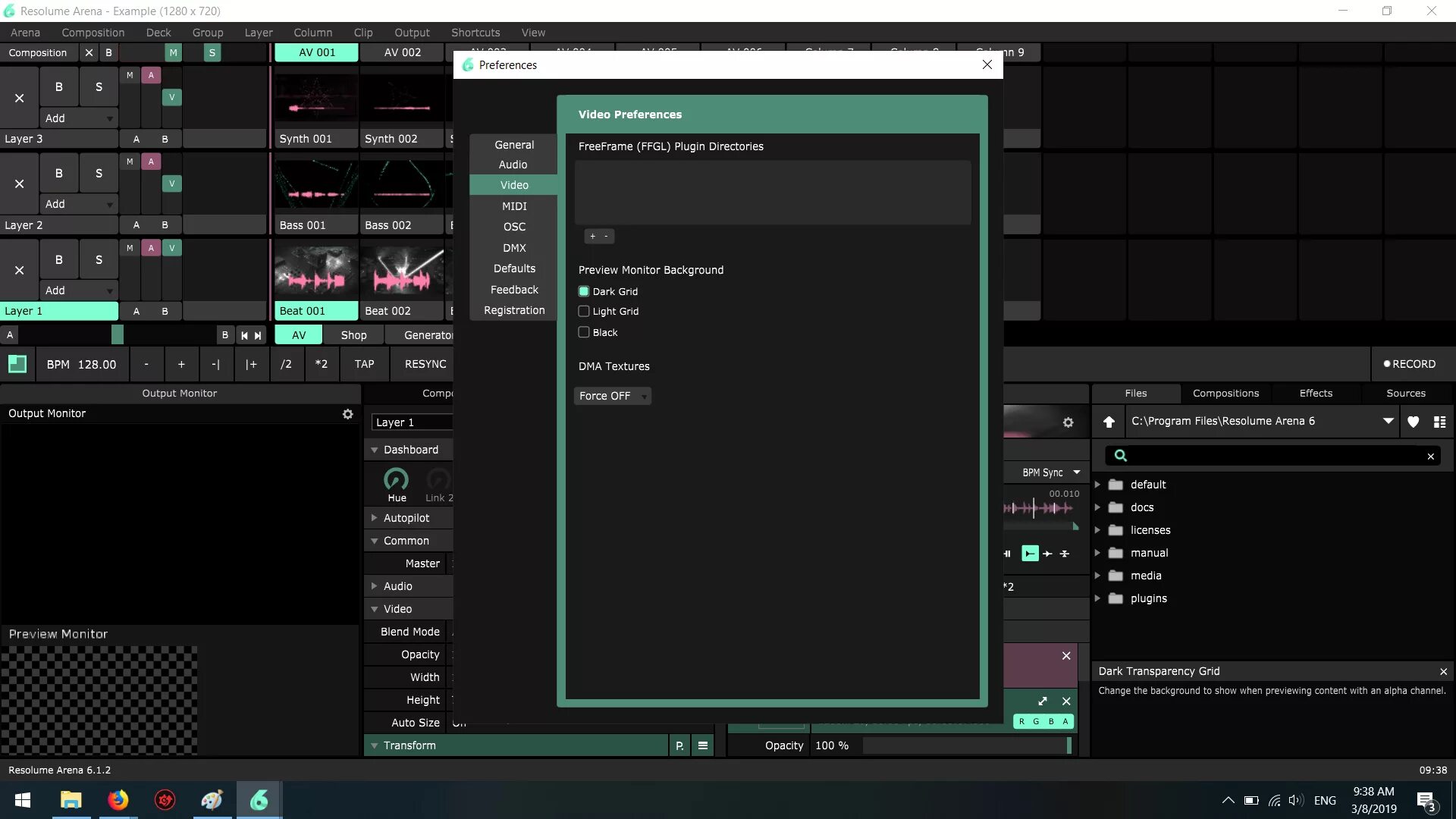
Task: Open the OSC preferences tab
Action: 514,227
